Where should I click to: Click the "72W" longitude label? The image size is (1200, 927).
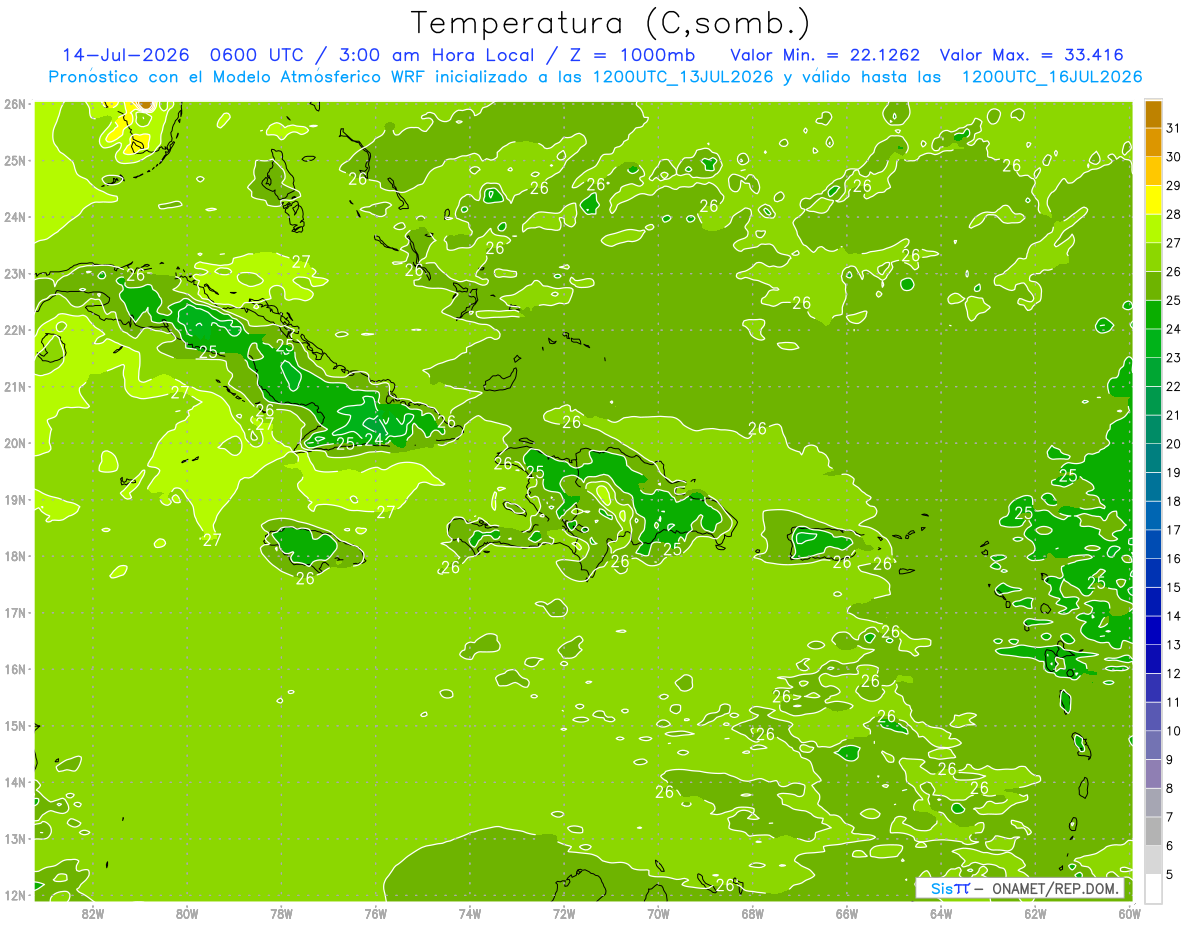point(564,913)
